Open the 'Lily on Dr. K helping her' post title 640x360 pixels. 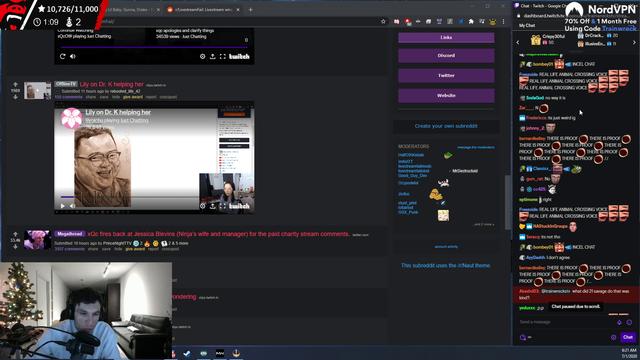pyautogui.click(x=111, y=84)
